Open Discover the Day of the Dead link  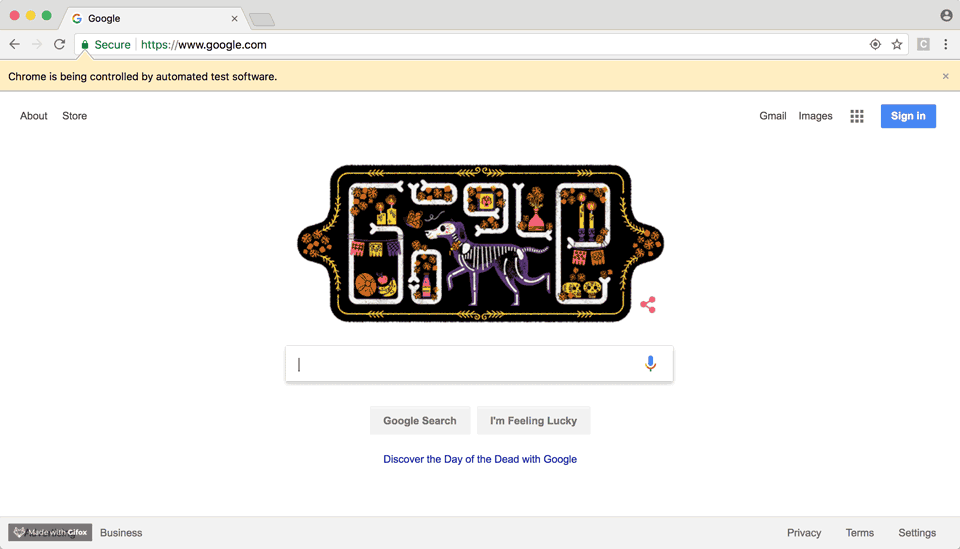(480, 459)
